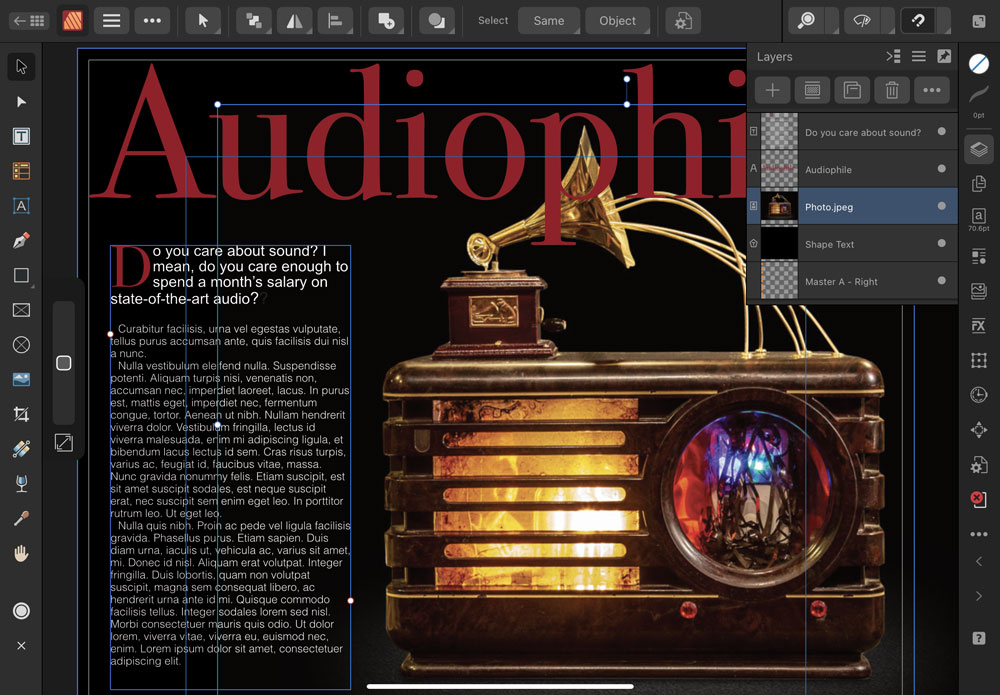Screen dimensions: 1000x695
Task: Open the Layers panel hamburger menu
Action: coord(918,57)
